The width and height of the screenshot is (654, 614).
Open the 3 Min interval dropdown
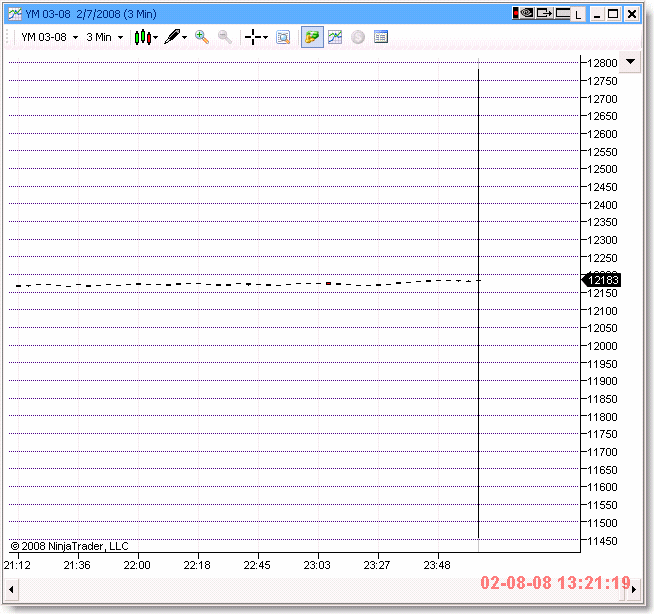pos(105,37)
